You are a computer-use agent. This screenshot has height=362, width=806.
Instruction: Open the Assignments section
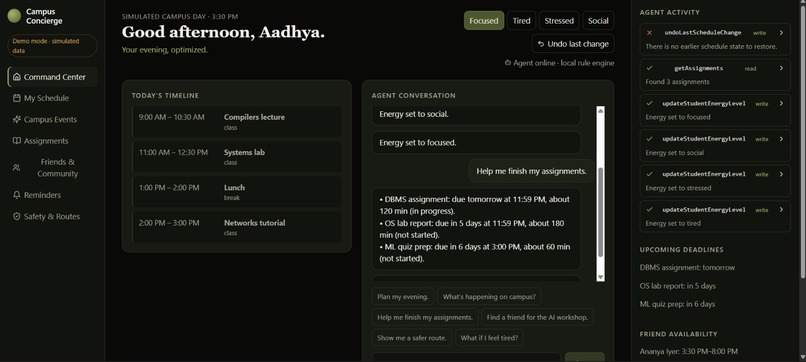click(x=52, y=141)
